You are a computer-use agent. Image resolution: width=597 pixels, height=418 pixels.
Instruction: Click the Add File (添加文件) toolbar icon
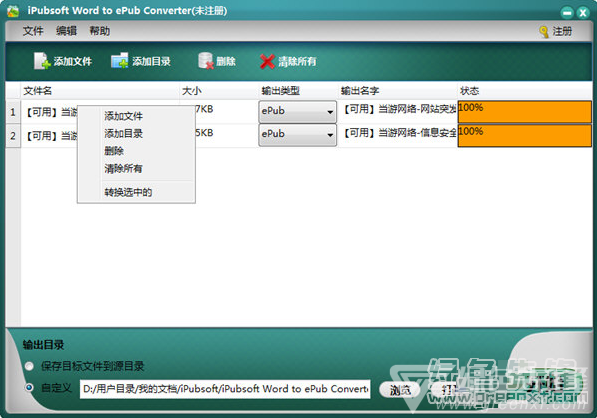coord(42,61)
